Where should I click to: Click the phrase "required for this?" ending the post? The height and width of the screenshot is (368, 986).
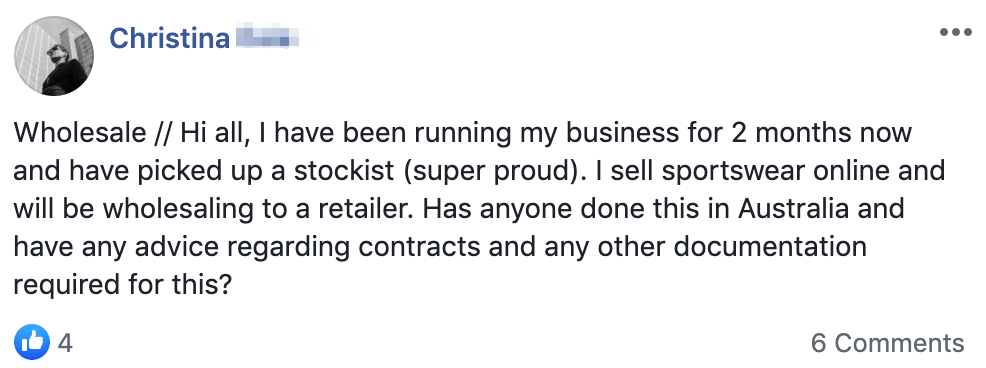124,286
